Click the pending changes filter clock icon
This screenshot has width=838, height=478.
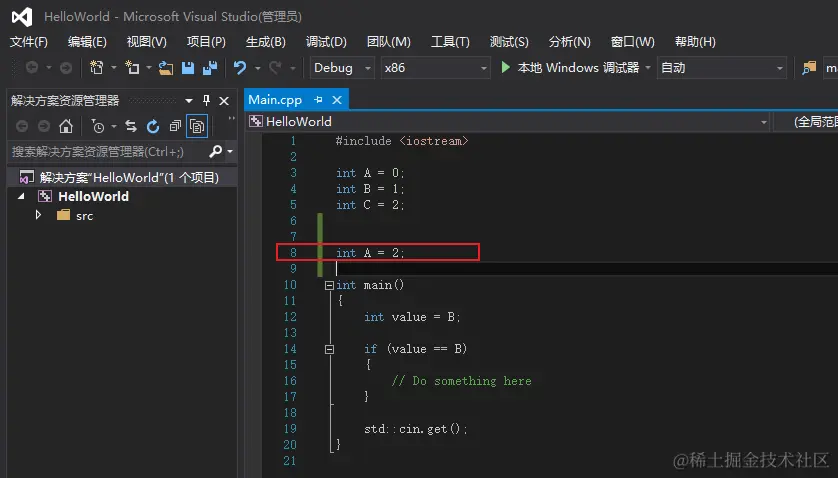(x=98, y=126)
